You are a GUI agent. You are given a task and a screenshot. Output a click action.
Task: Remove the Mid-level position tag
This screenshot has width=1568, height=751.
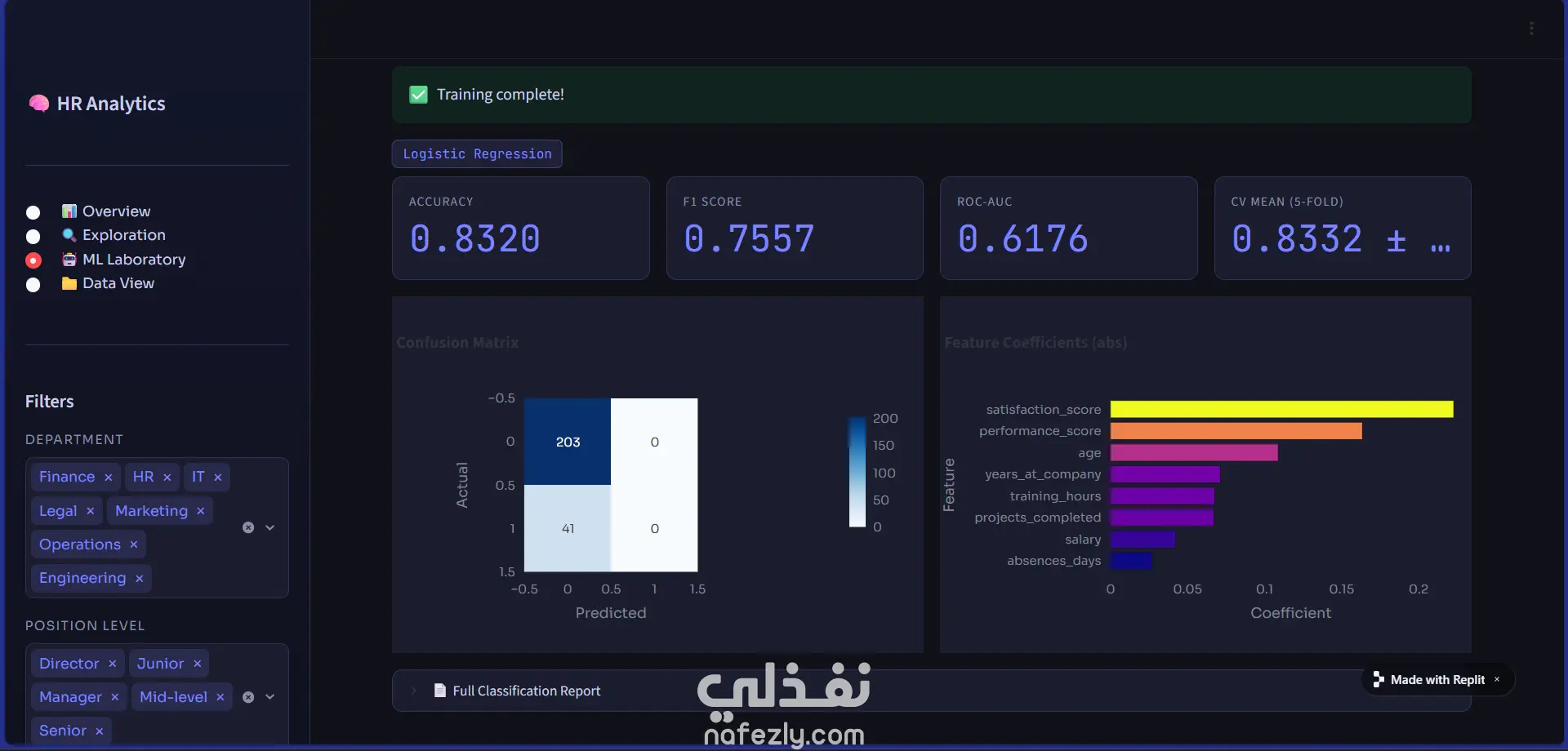(x=220, y=697)
